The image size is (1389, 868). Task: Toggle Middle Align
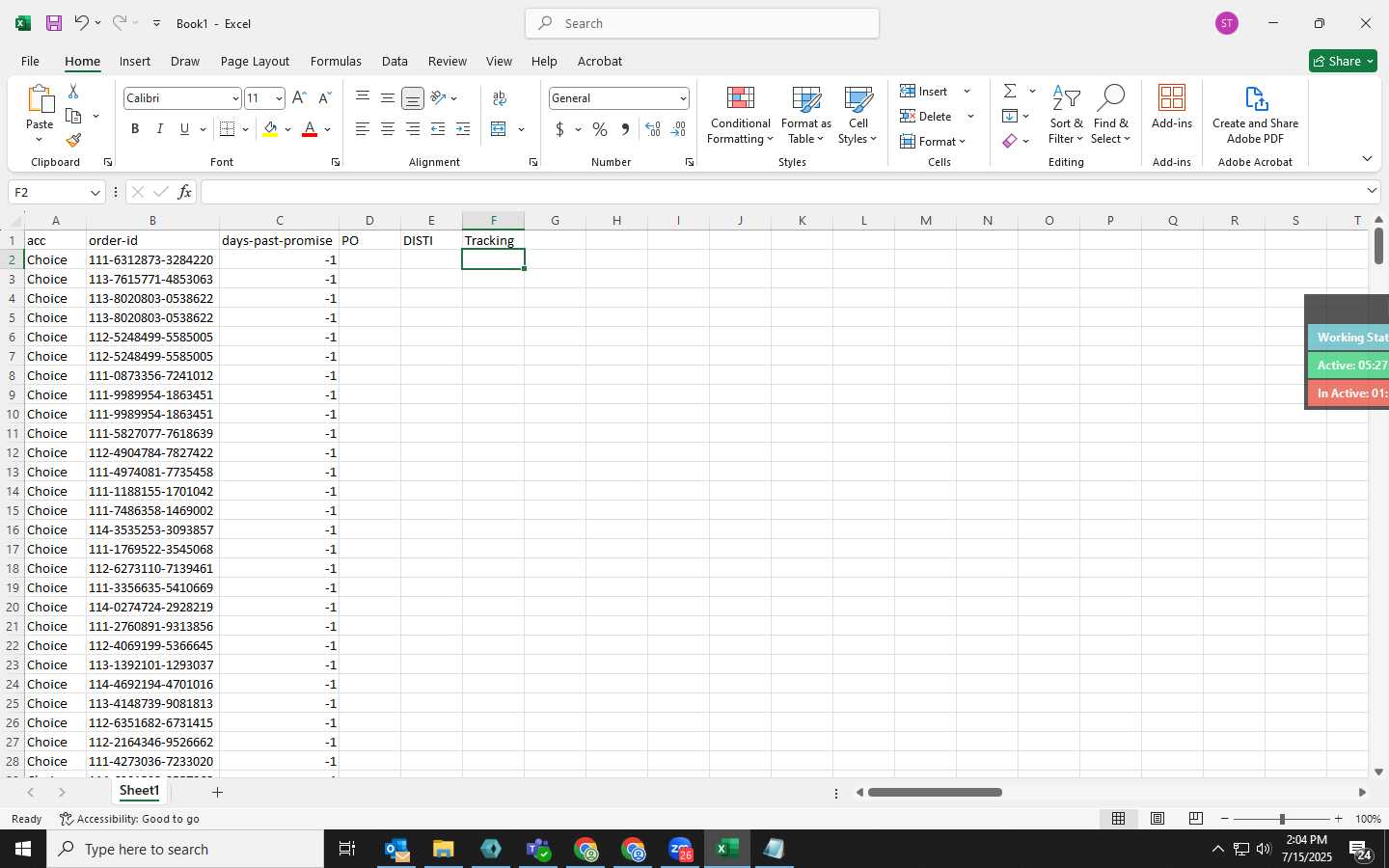tap(388, 97)
